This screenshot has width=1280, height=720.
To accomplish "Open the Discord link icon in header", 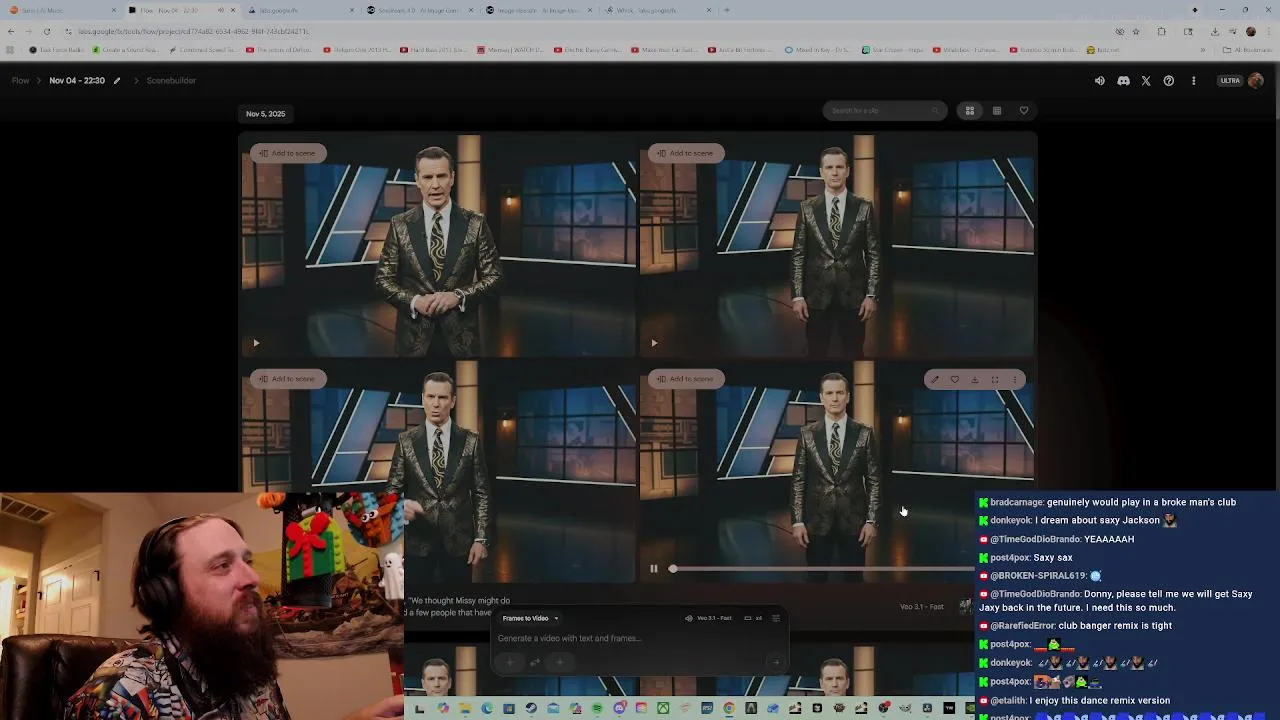I will coord(1123,81).
